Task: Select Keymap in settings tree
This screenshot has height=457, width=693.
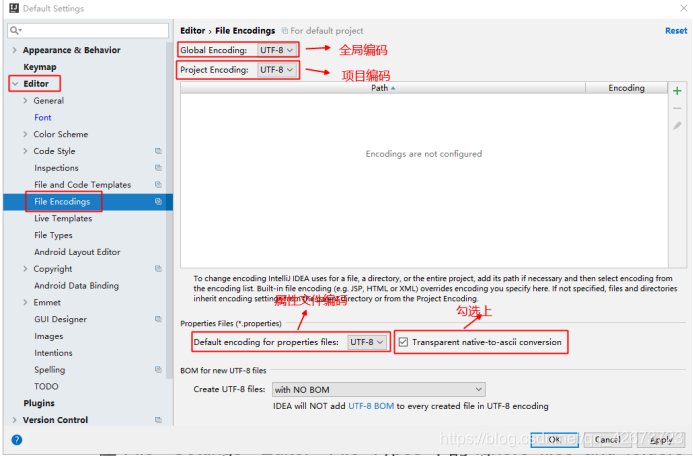Action: tap(40, 67)
